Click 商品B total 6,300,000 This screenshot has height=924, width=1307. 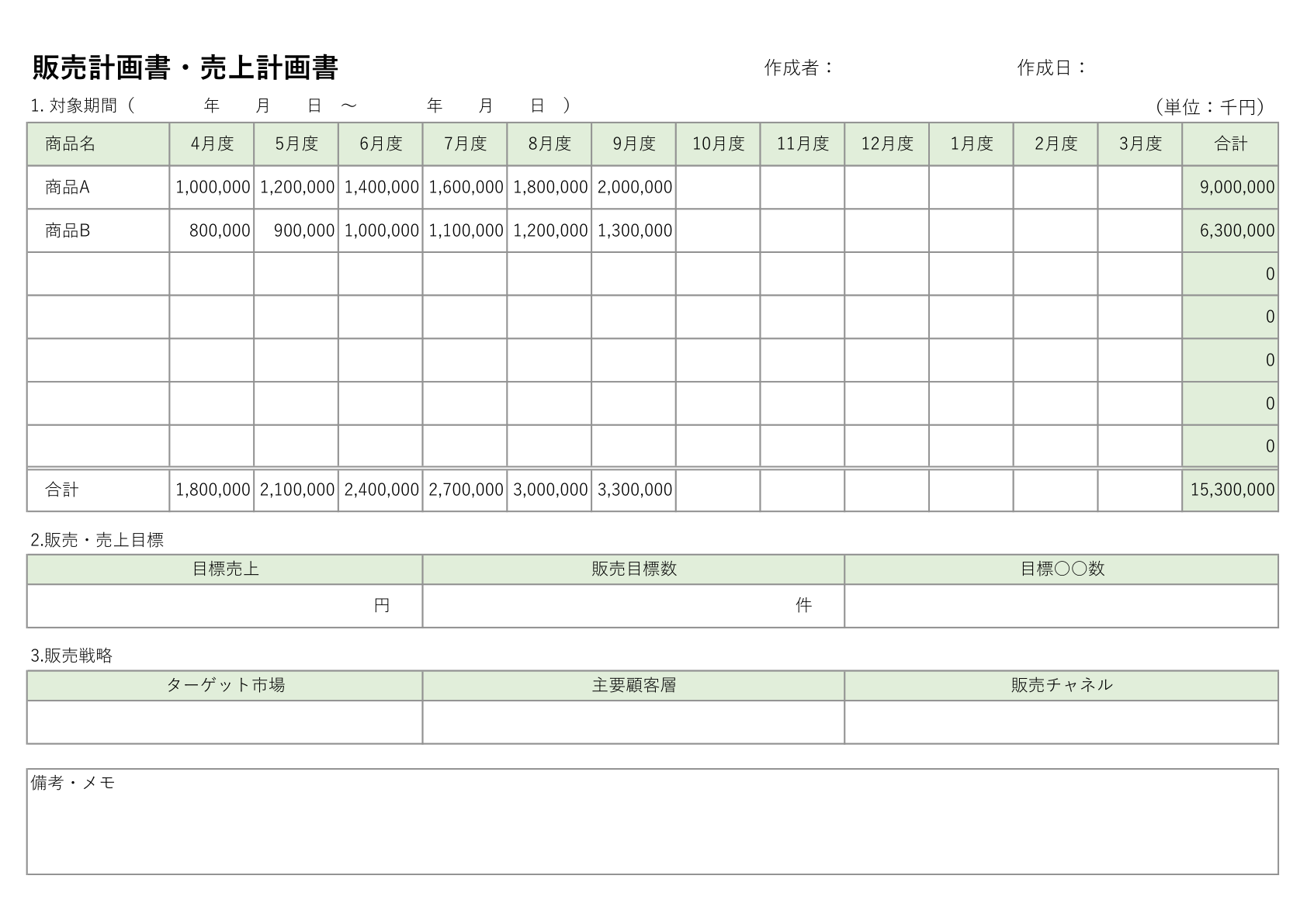click(x=1237, y=231)
